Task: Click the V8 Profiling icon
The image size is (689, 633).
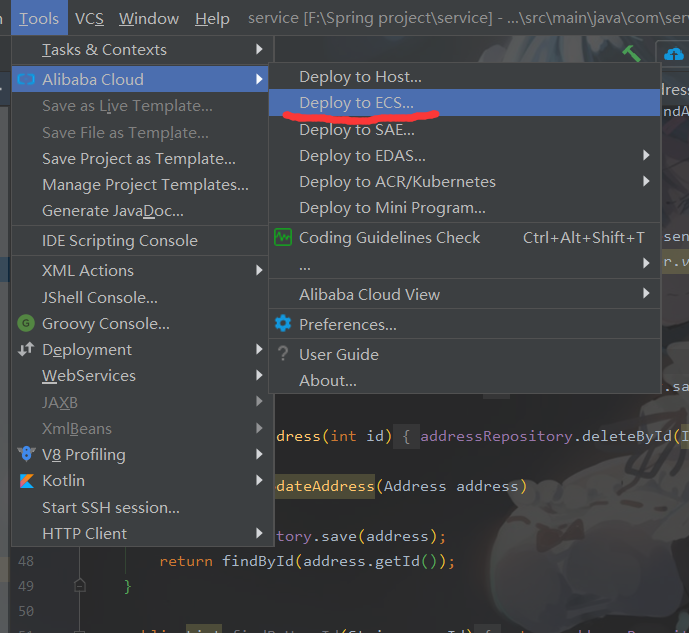Action: [26, 454]
